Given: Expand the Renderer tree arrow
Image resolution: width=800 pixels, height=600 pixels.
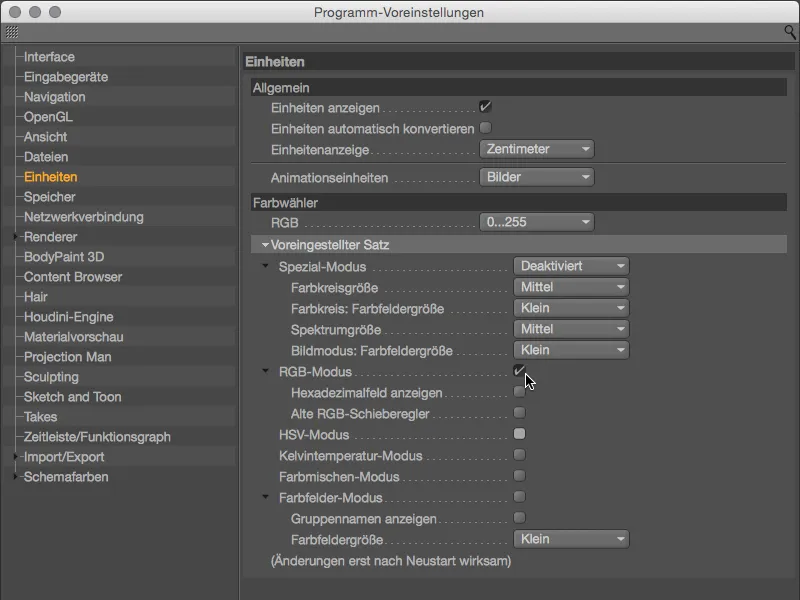Looking at the screenshot, I should tap(15, 237).
